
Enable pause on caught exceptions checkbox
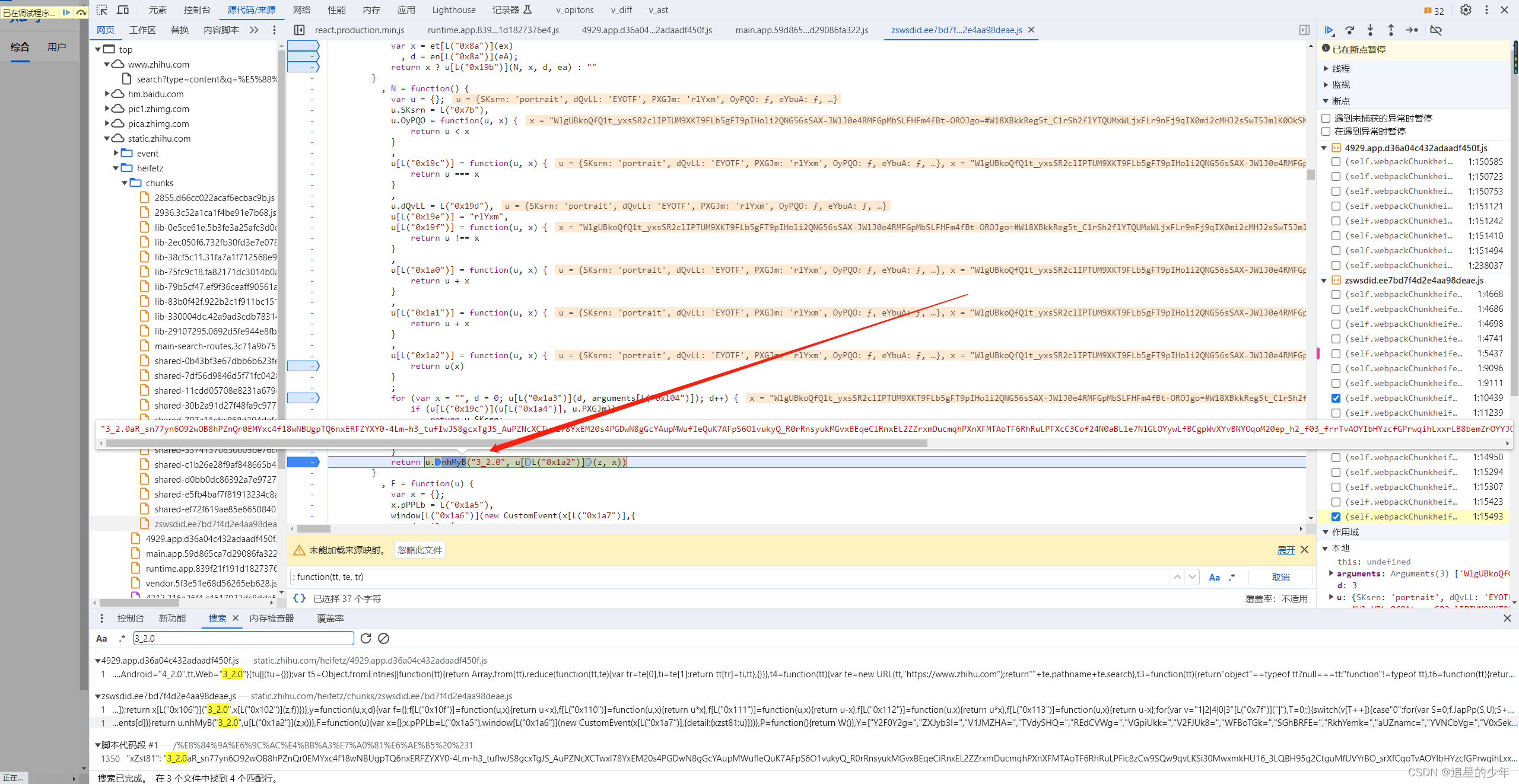pyautogui.click(x=1326, y=131)
